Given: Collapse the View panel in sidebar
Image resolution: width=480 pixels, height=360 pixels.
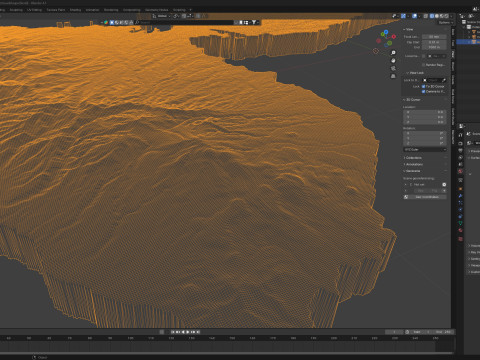Looking at the screenshot, I should 409,29.
